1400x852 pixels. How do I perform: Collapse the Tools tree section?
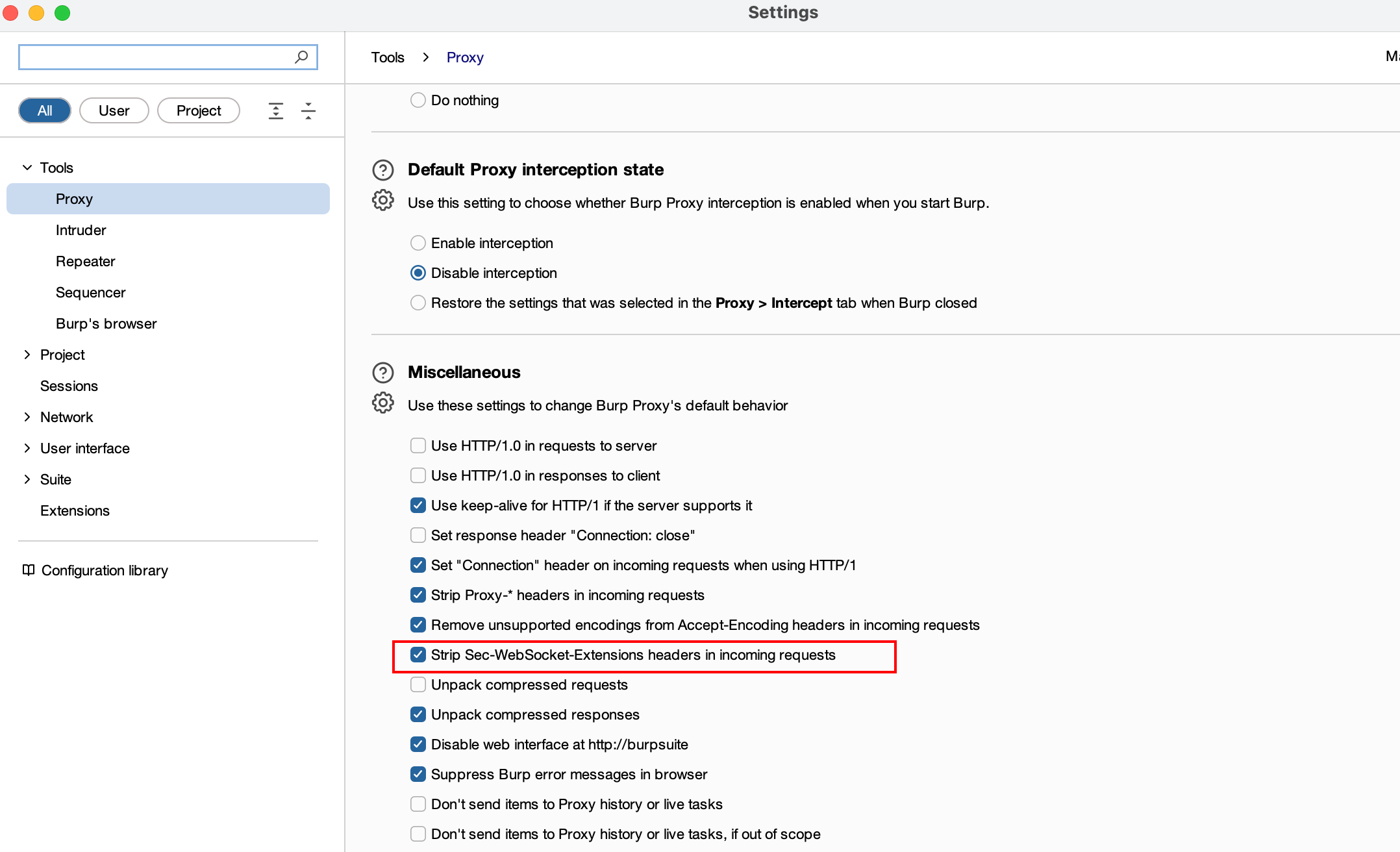27,168
